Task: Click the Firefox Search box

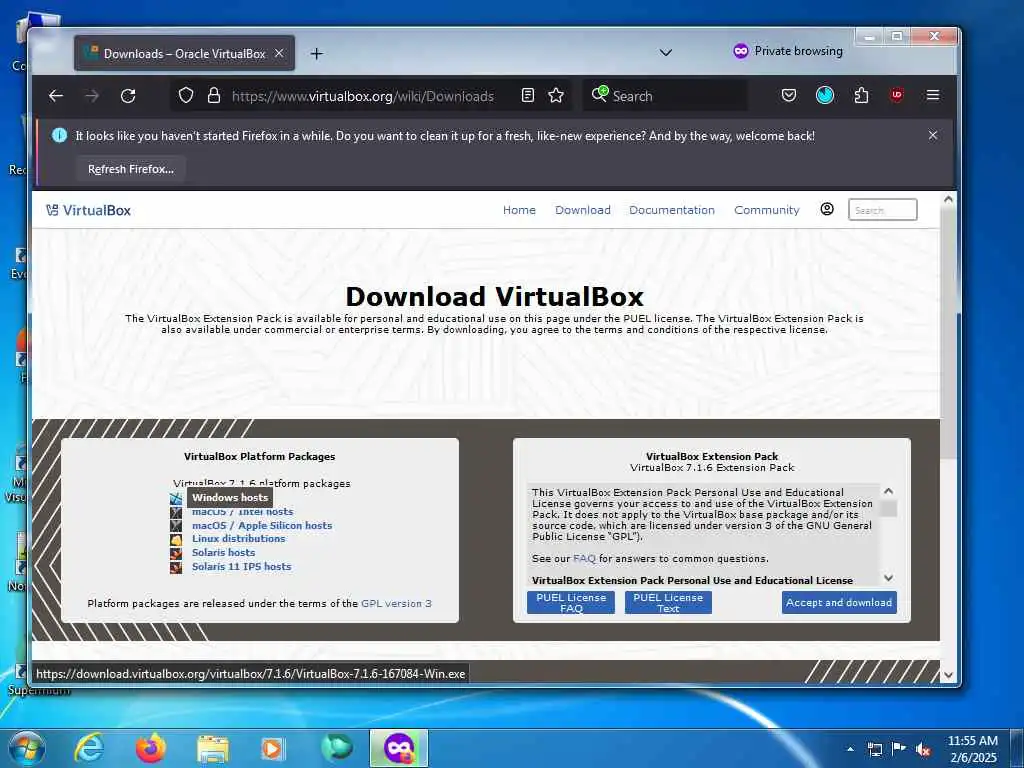Action: pos(666,96)
